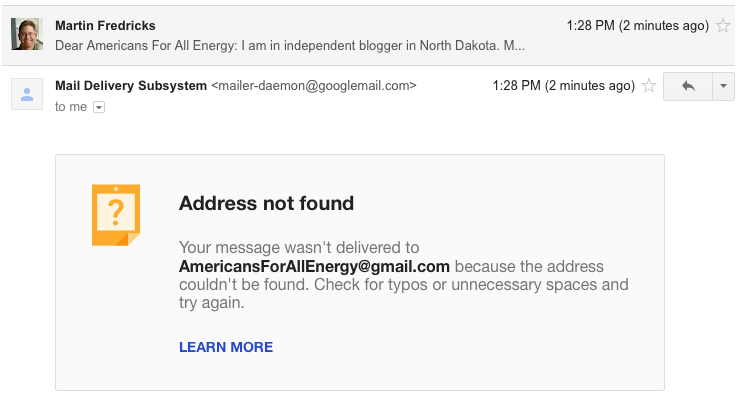The width and height of the screenshot is (745, 418).
Task: Star the Mail Delivery Subsystem message
Action: (649, 86)
